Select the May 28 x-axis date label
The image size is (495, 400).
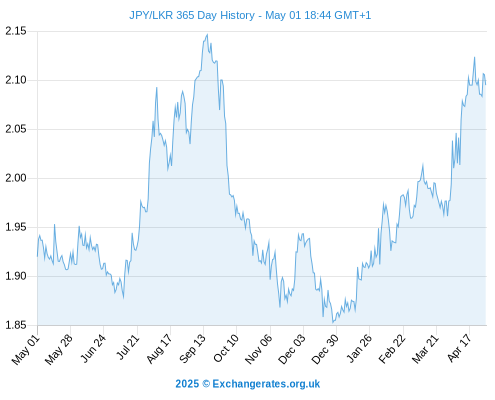pyautogui.click(x=59, y=349)
